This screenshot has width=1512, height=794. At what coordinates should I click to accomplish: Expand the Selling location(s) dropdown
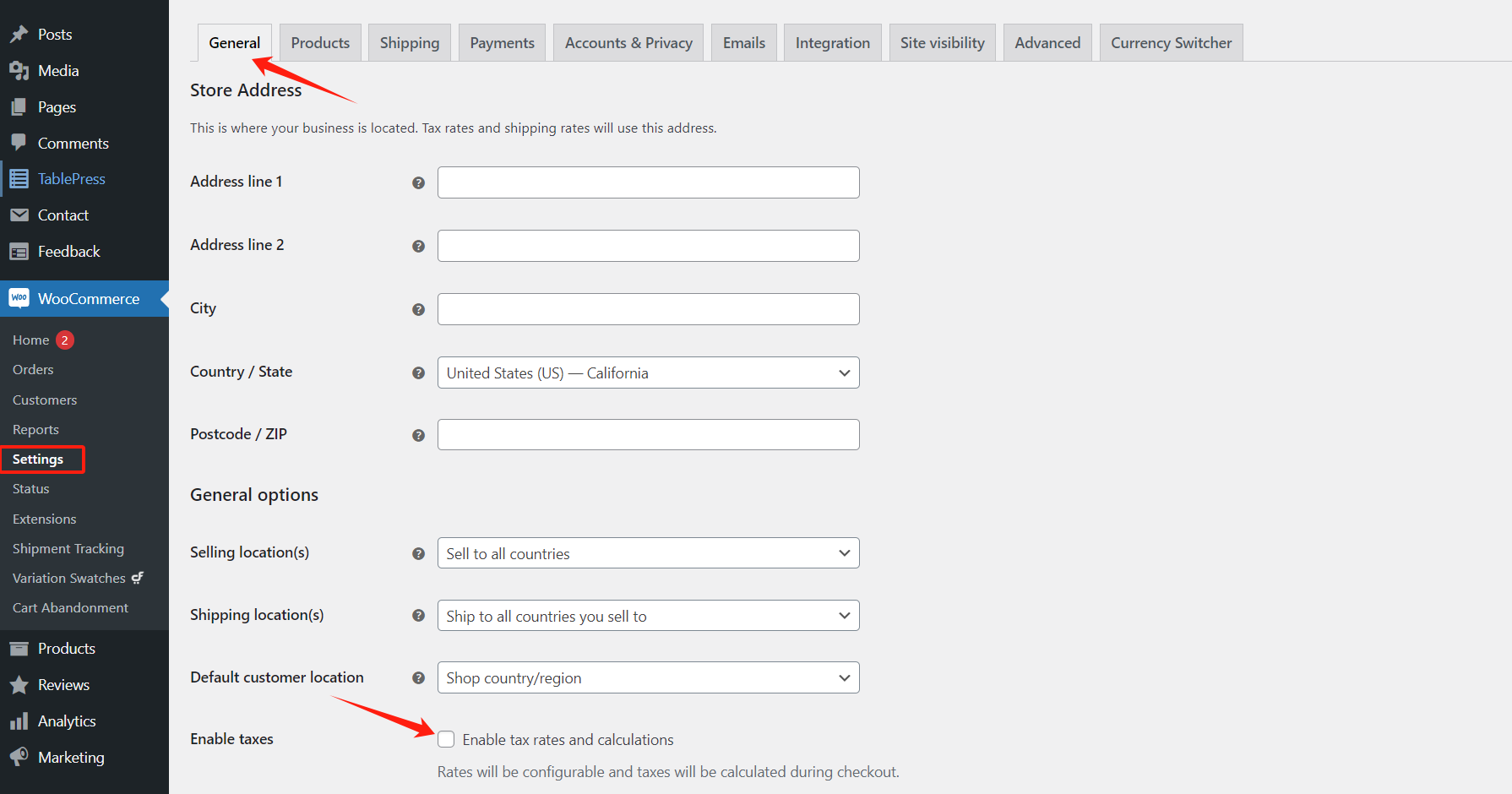(x=648, y=553)
